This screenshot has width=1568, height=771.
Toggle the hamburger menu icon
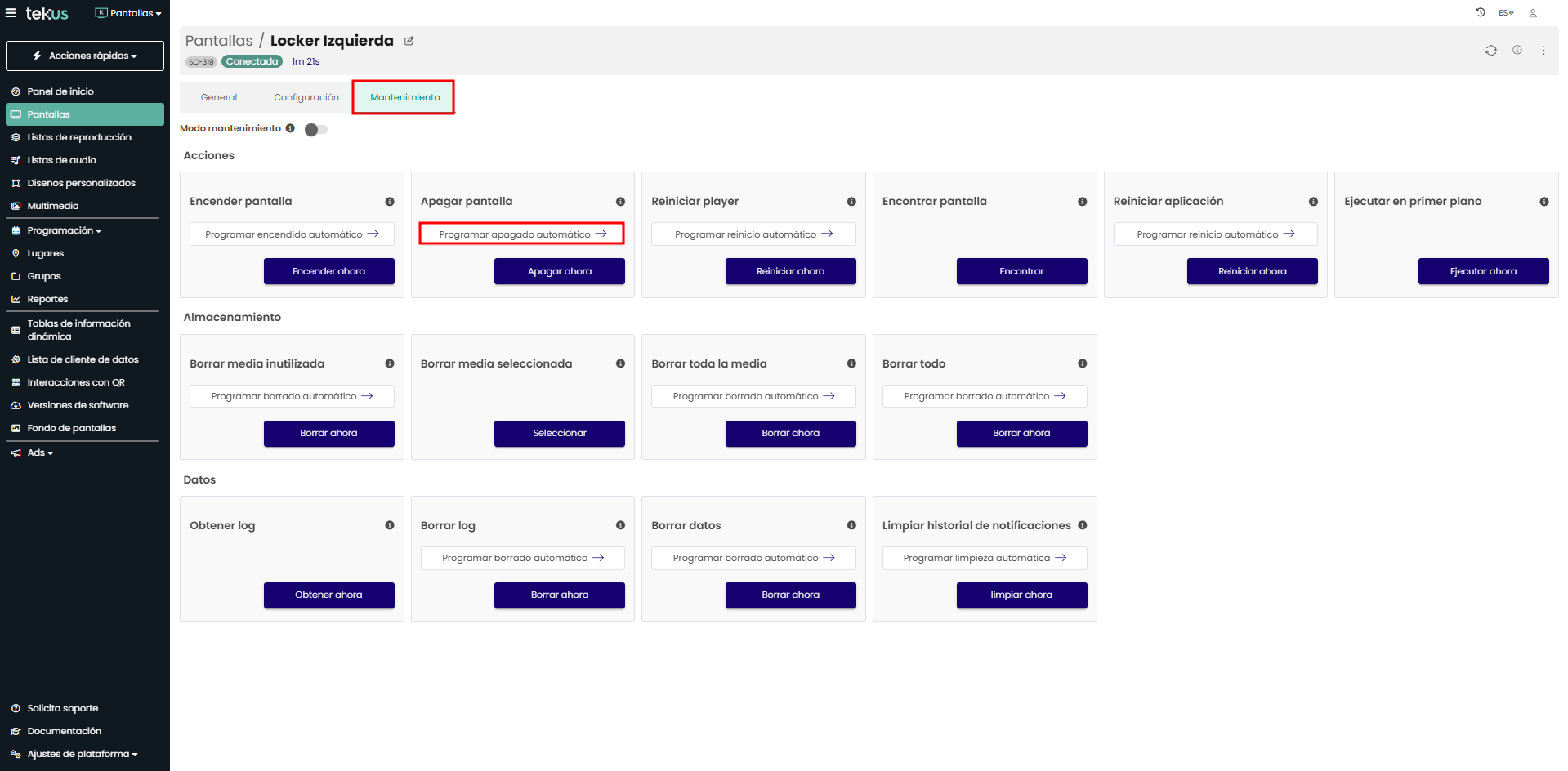click(x=11, y=13)
